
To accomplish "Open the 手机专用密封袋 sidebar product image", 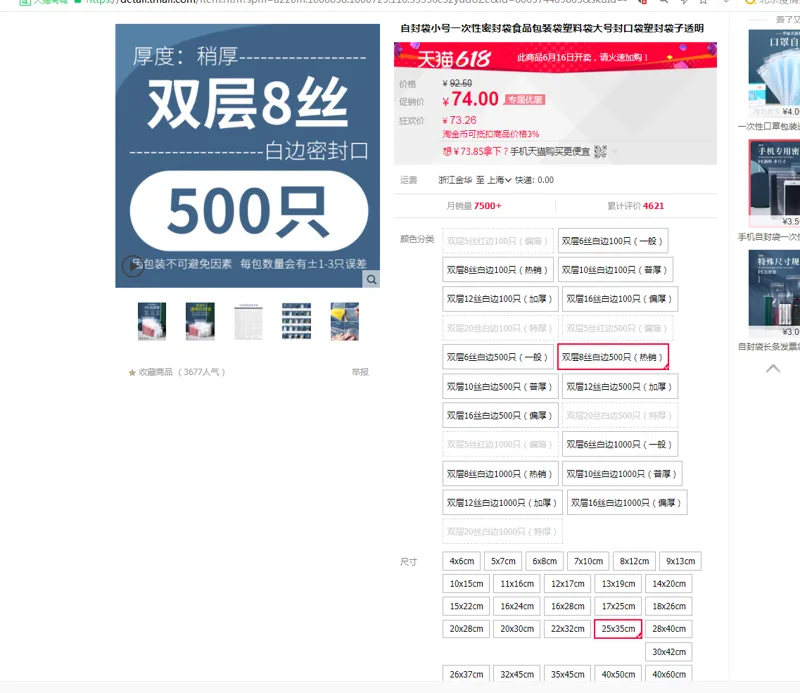I will (x=774, y=183).
